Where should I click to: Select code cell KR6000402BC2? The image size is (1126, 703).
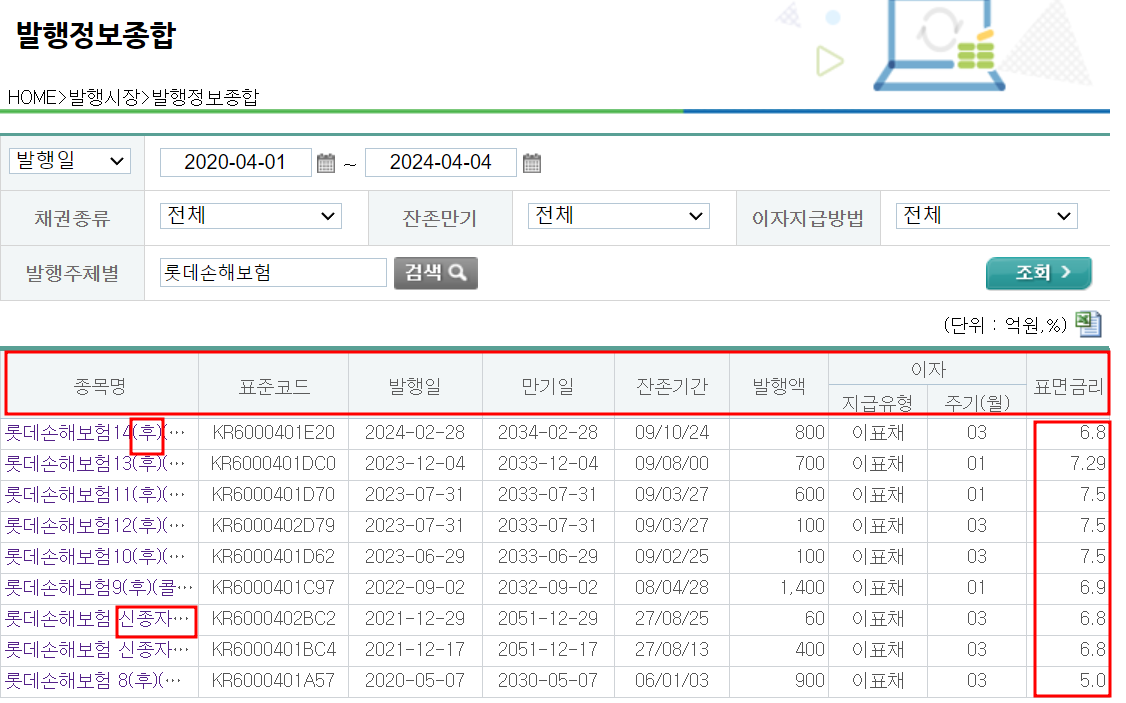(x=274, y=618)
